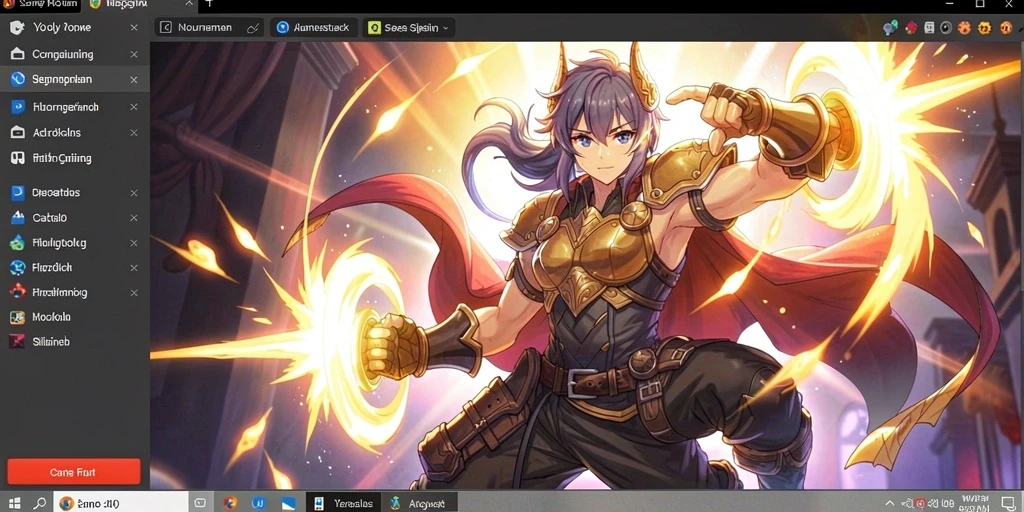
Task: Click the dark round camera lens icon
Action: click(946, 27)
